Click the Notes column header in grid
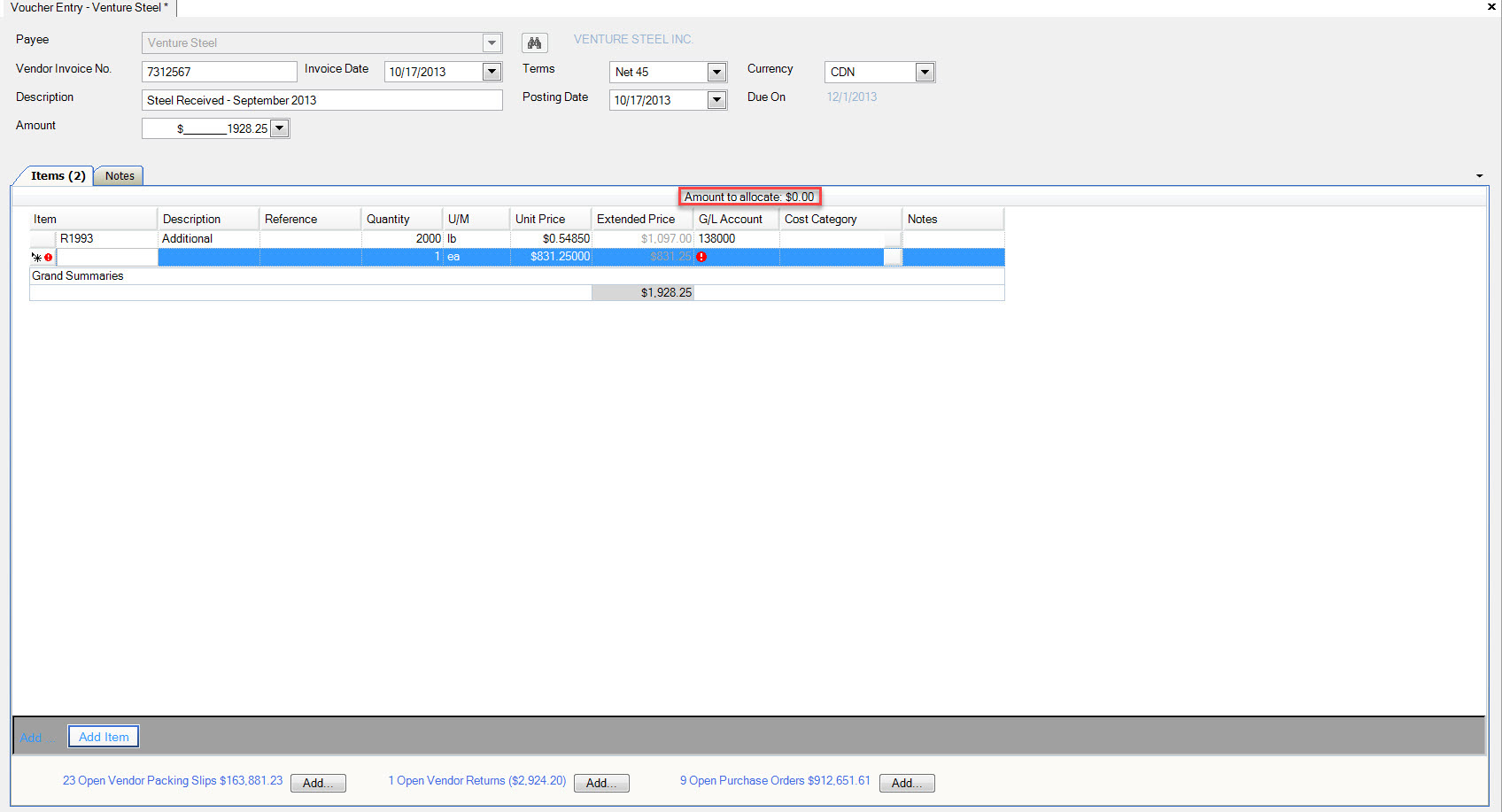 coord(954,219)
